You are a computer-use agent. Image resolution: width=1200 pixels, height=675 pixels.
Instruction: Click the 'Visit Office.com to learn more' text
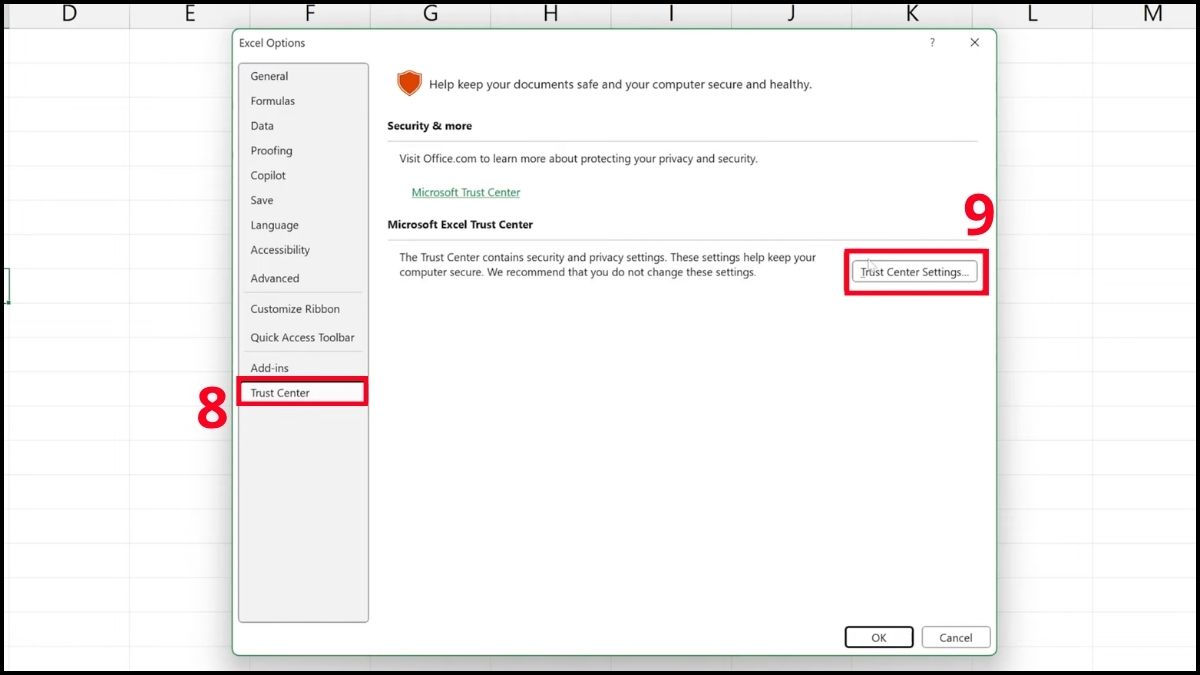pyautogui.click(x=579, y=159)
